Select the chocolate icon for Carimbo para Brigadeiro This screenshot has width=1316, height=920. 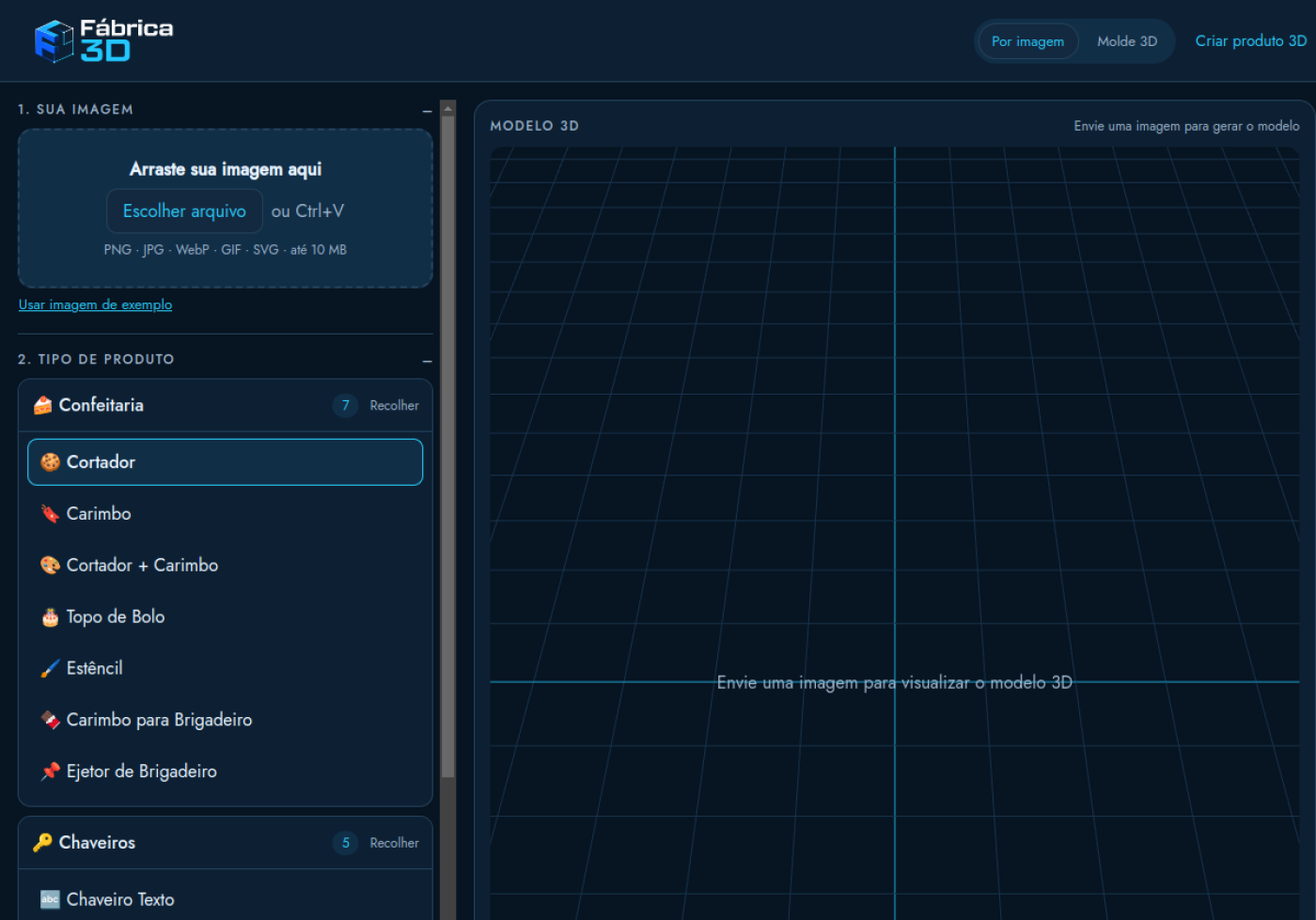pyautogui.click(x=51, y=720)
